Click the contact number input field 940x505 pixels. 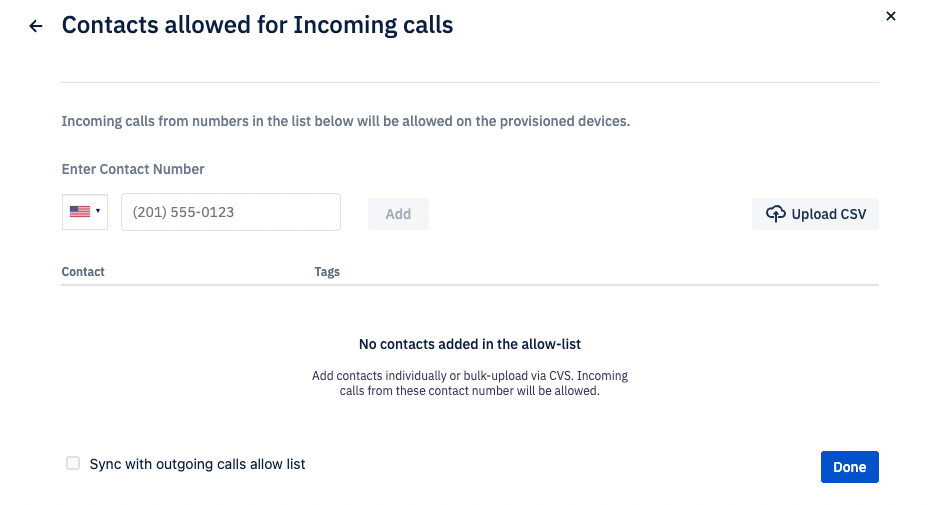pos(231,212)
